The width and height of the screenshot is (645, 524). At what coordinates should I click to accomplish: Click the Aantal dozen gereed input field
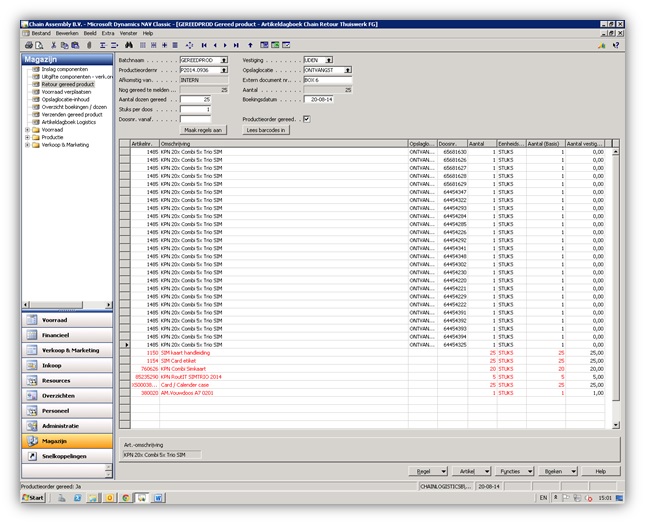pyautogui.click(x=195, y=100)
